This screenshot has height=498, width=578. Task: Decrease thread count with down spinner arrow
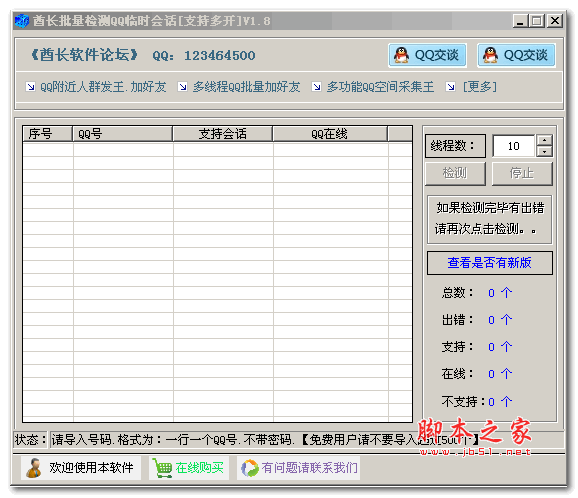pyautogui.click(x=544, y=152)
